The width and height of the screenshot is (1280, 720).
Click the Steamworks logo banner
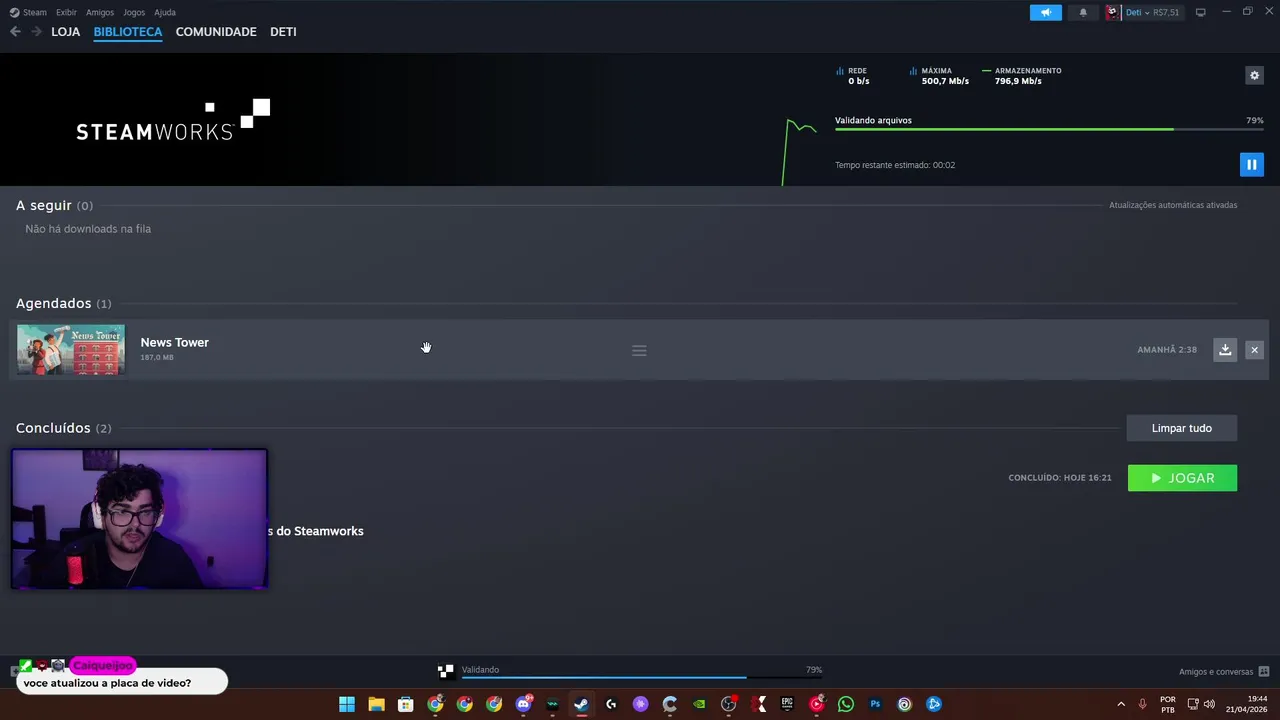(173, 120)
